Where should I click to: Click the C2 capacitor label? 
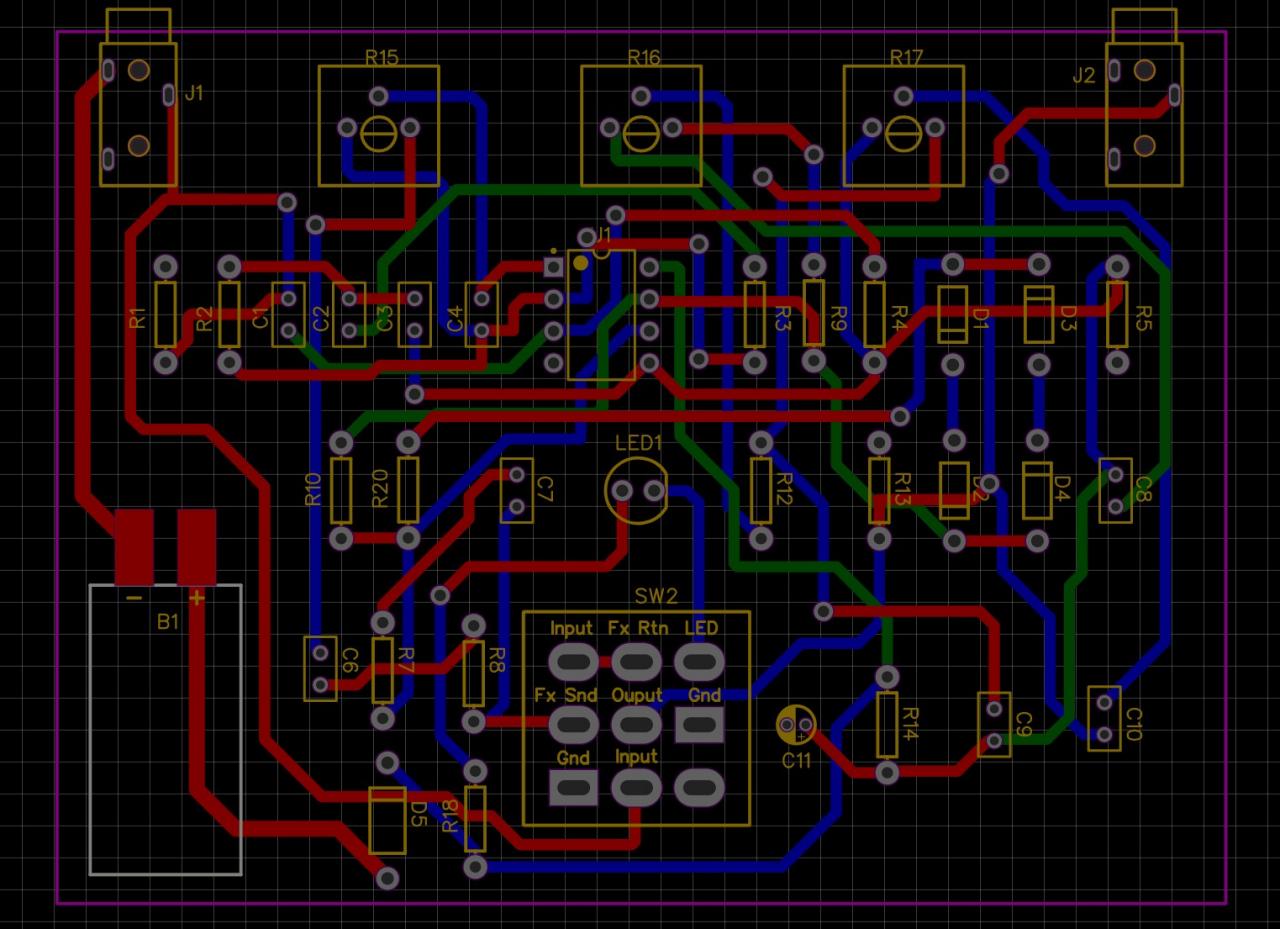321,319
